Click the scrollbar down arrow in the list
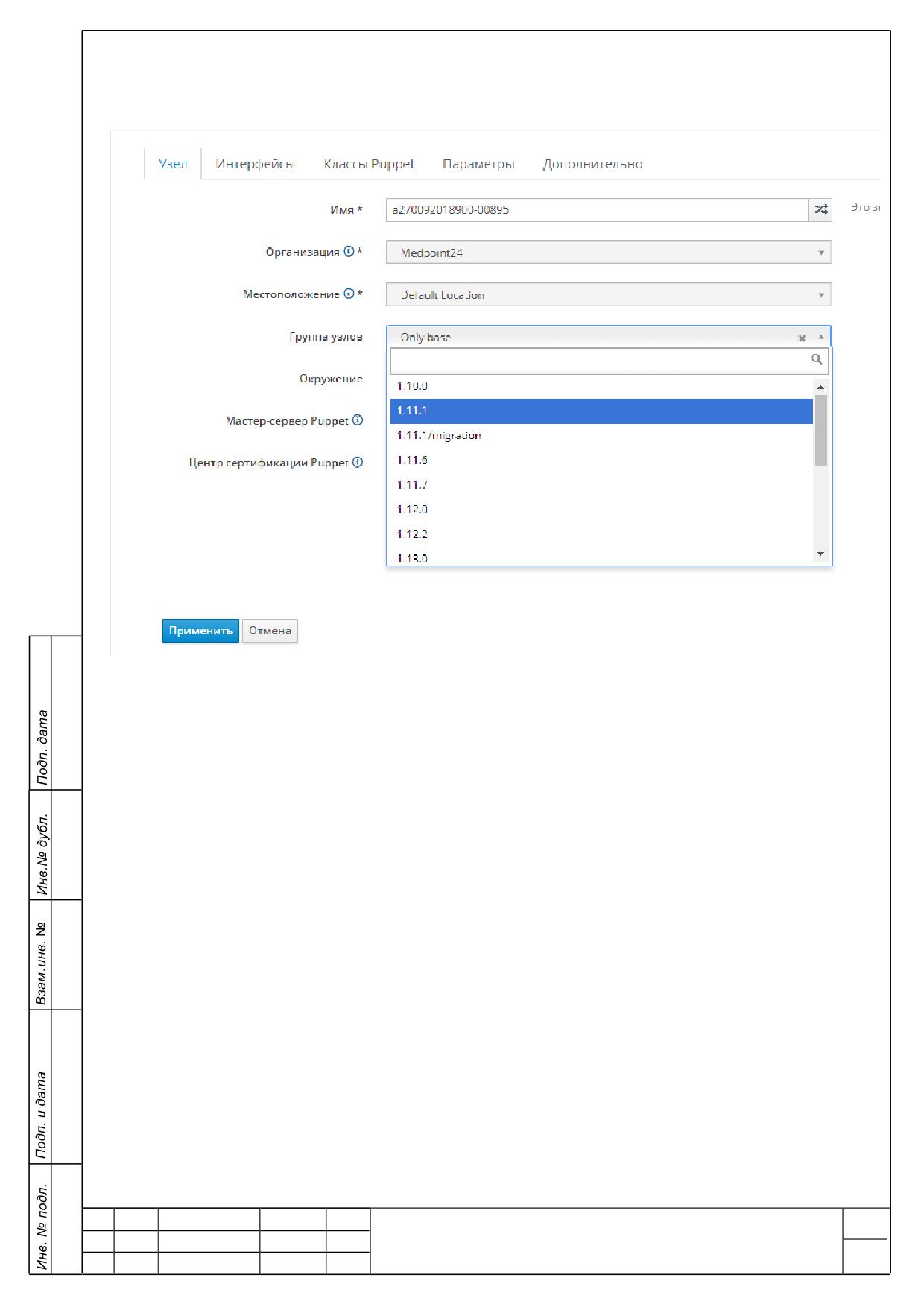The image size is (924, 1307). click(821, 554)
